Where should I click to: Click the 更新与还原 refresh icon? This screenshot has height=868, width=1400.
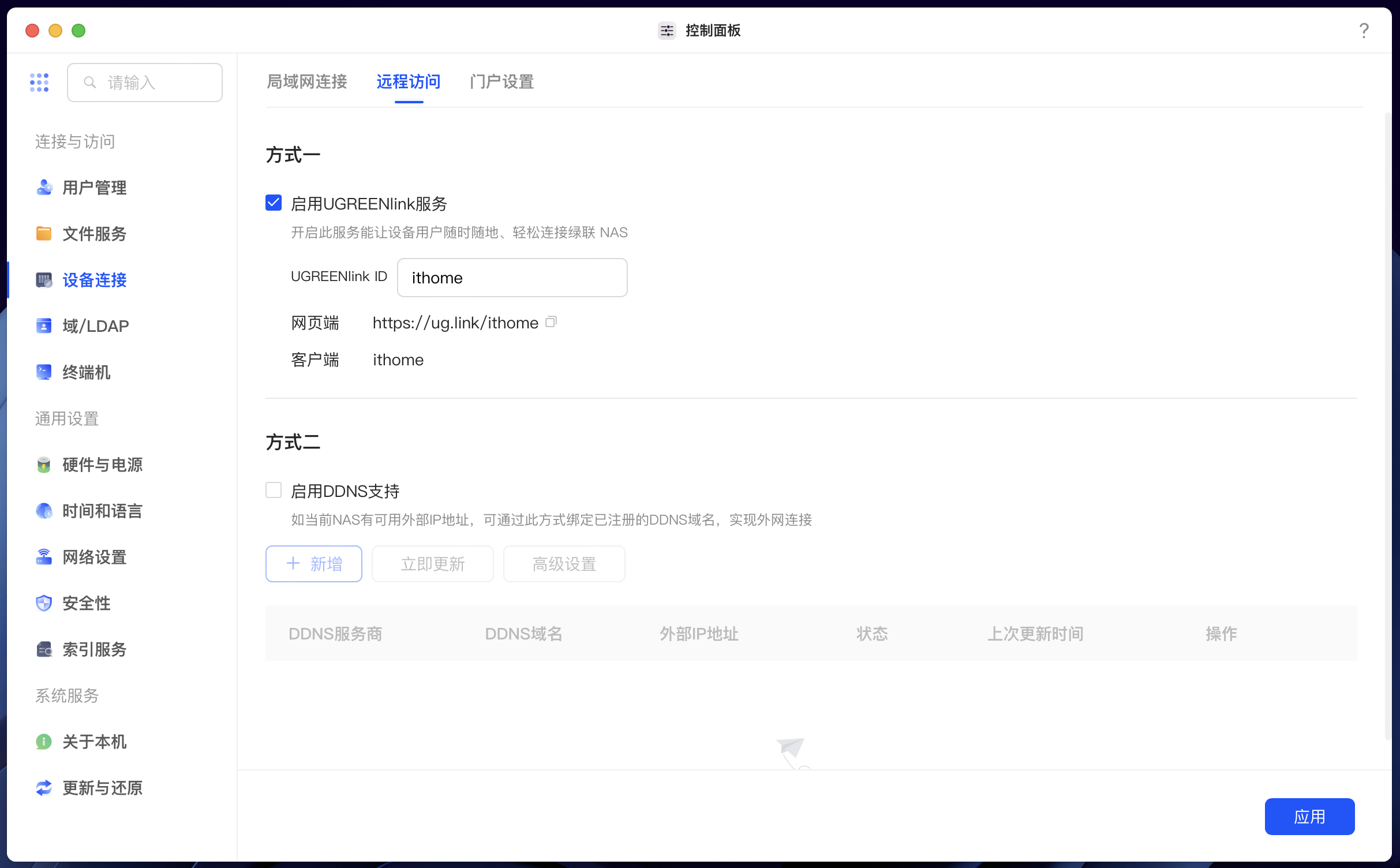[44, 788]
